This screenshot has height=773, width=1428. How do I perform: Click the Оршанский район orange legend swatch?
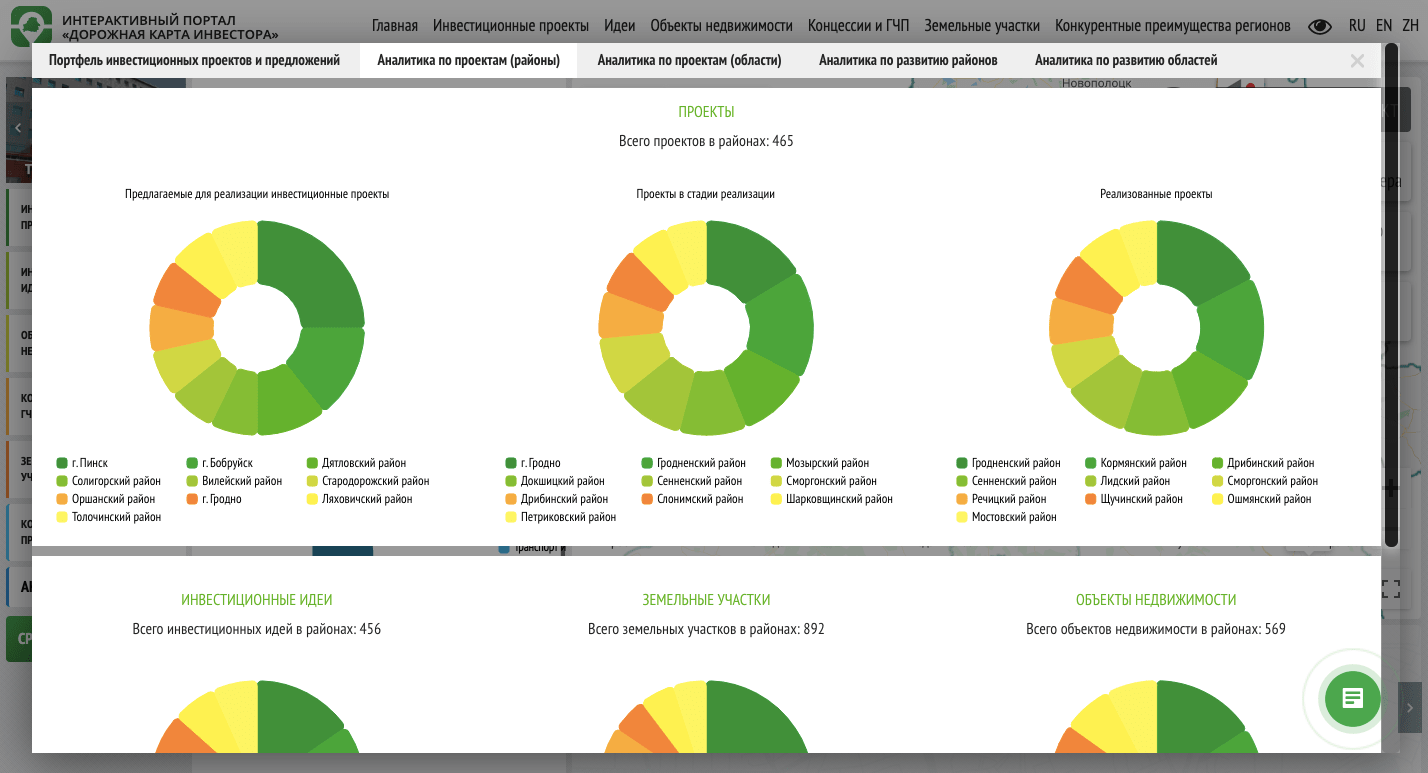click(62, 499)
